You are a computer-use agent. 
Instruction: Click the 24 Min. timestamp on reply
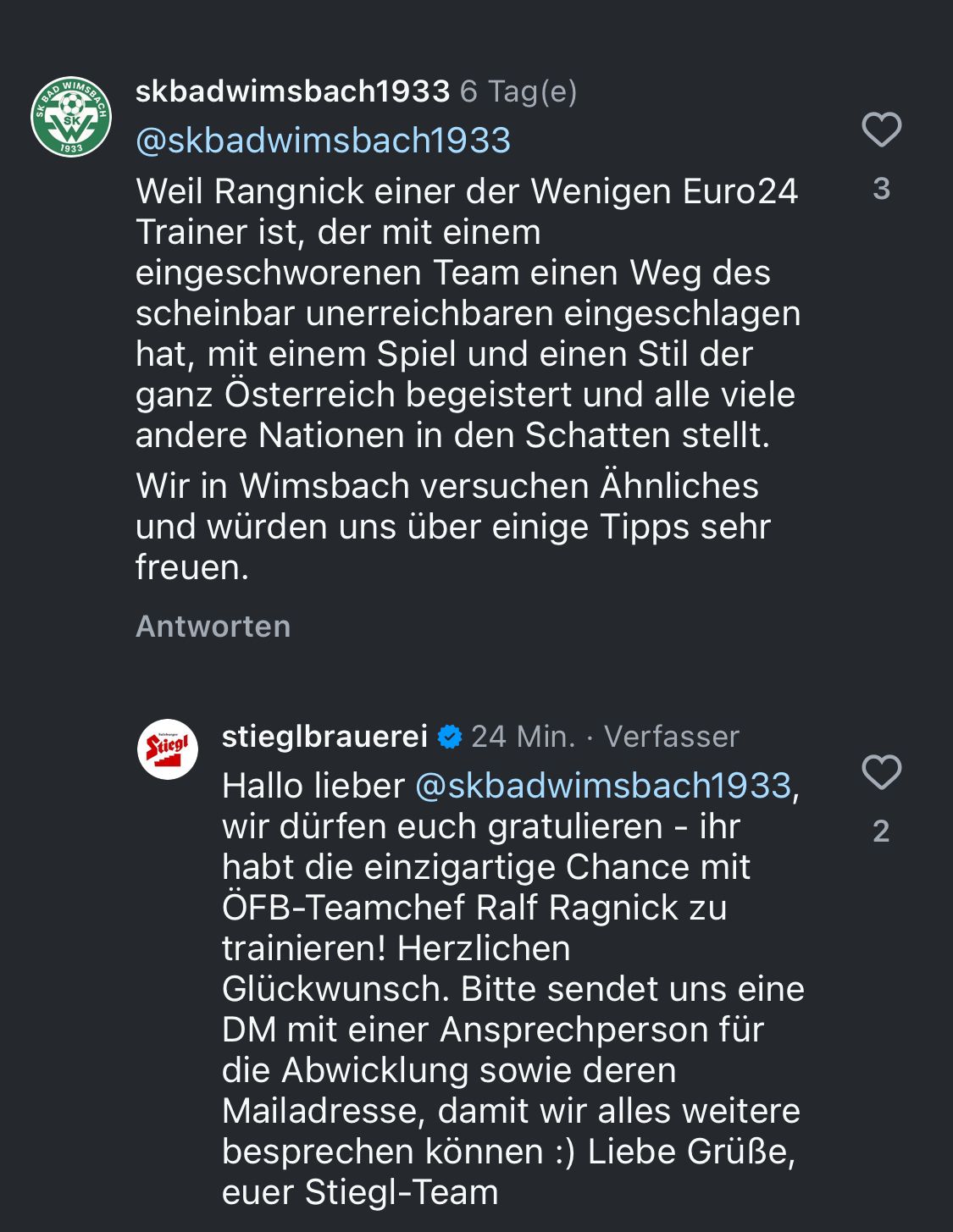tap(523, 737)
